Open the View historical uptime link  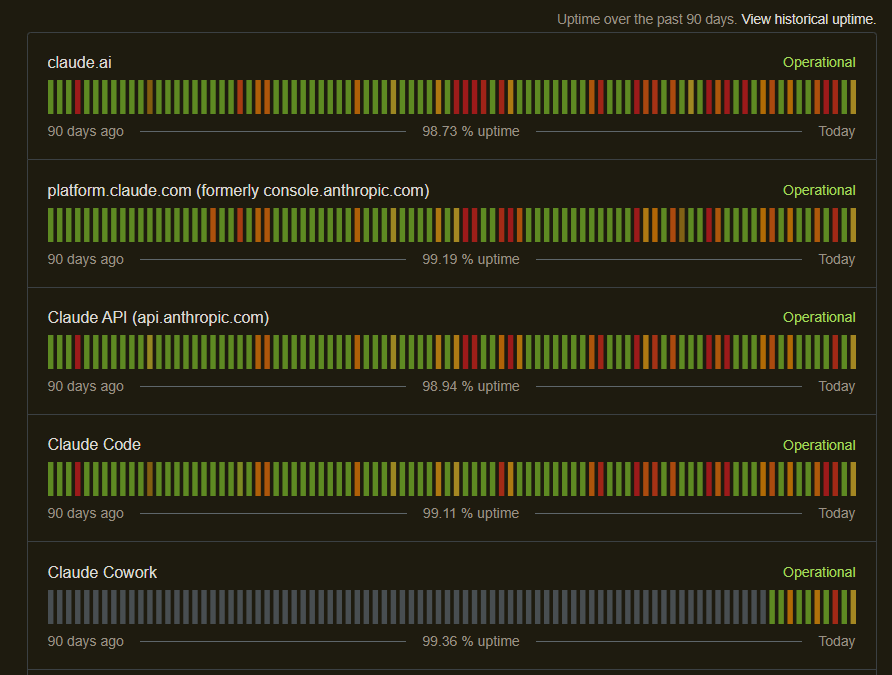point(808,19)
